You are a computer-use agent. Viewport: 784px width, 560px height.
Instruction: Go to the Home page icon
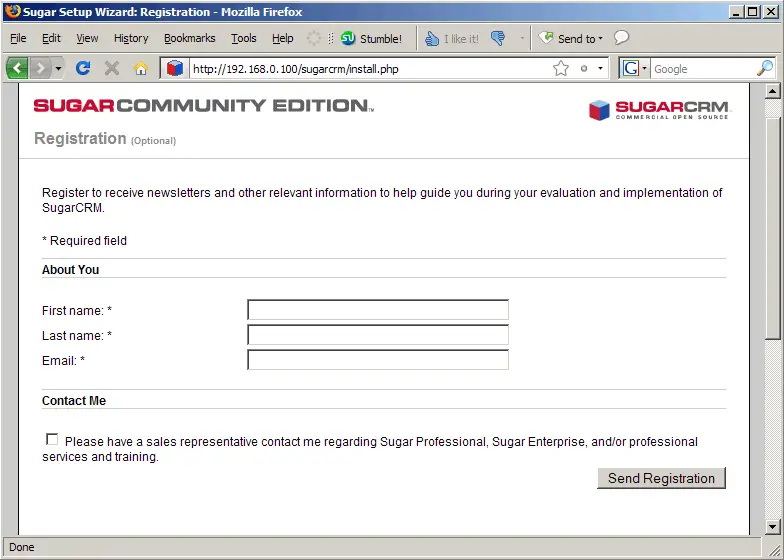[140, 68]
